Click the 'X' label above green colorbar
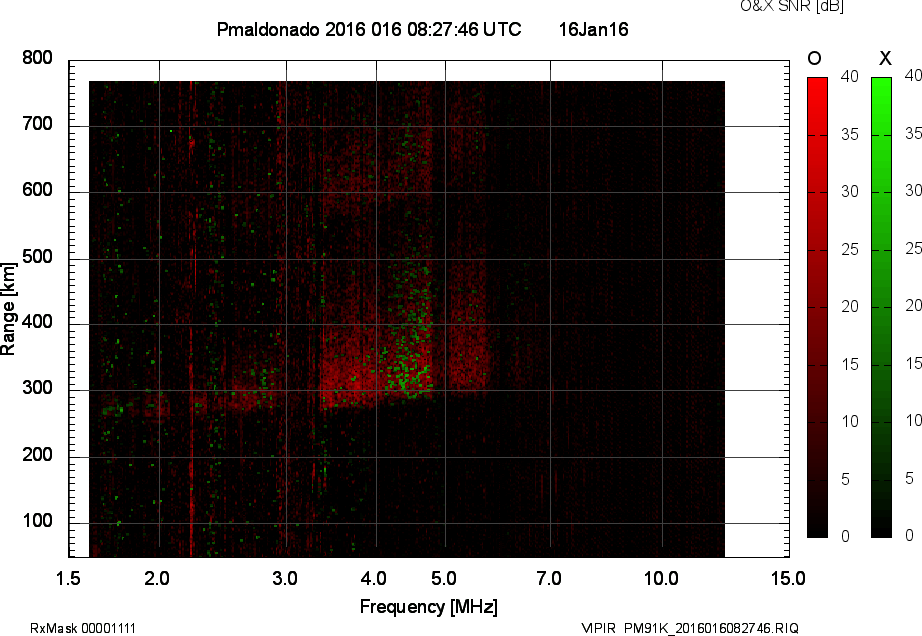The height and width of the screenshot is (636, 922). tap(885, 58)
